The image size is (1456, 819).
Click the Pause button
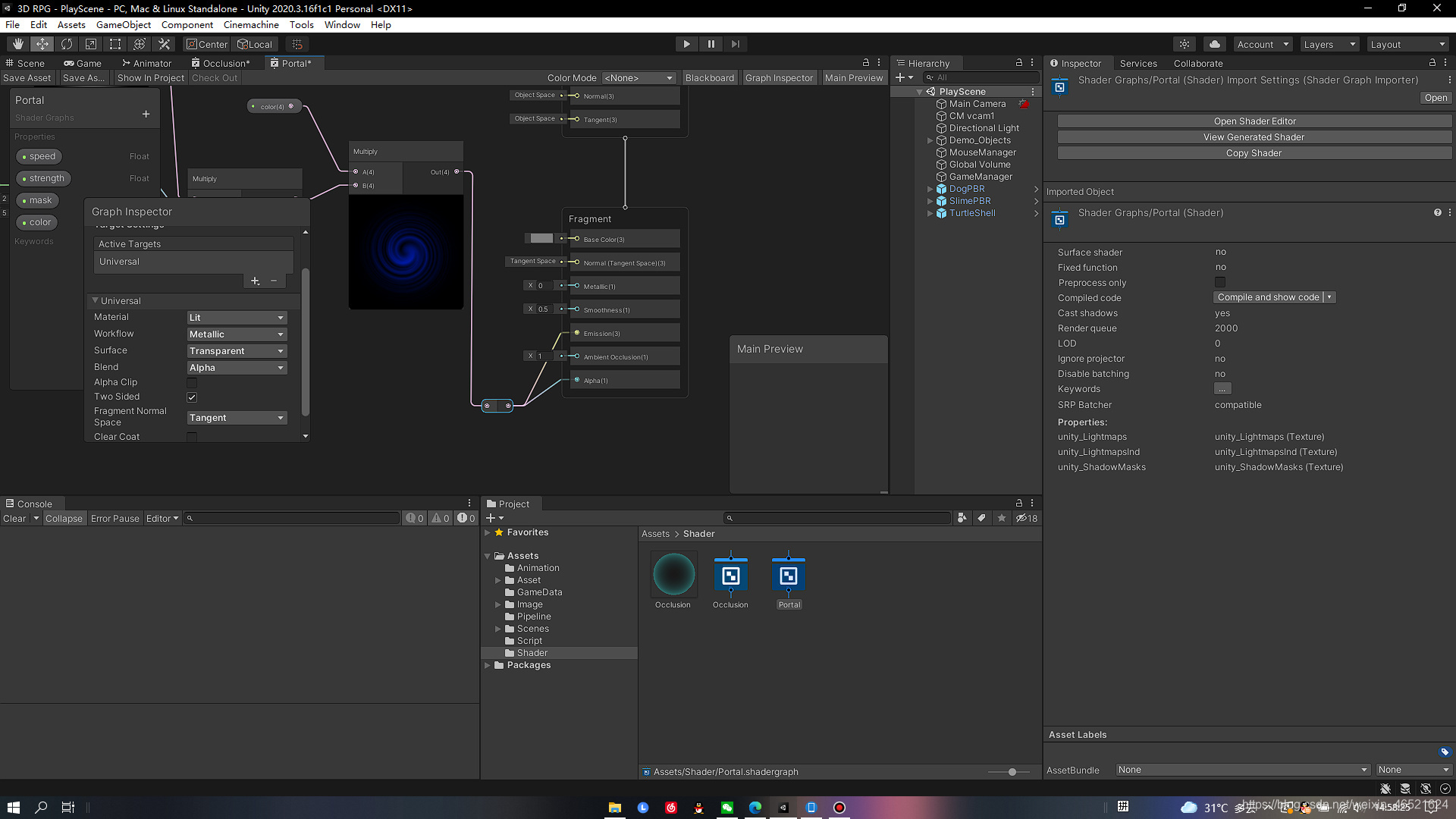click(x=711, y=44)
